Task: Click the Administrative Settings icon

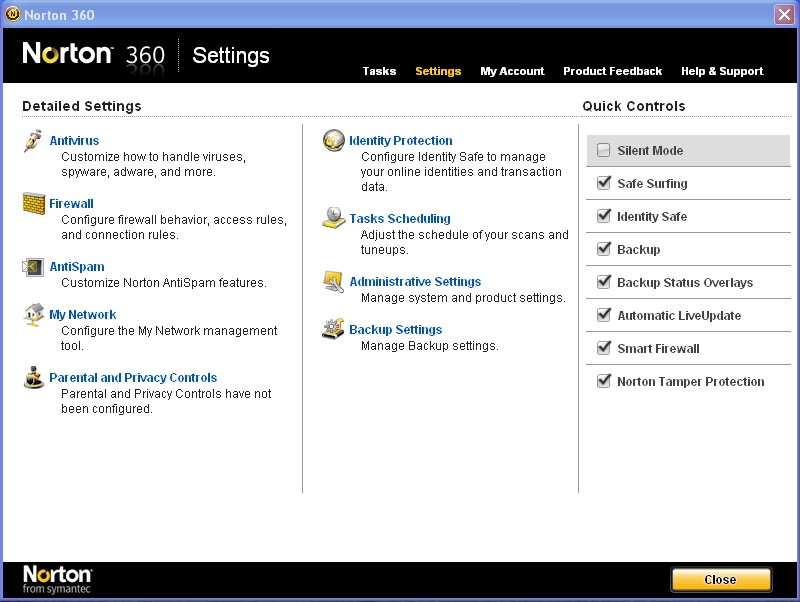Action: (333, 282)
